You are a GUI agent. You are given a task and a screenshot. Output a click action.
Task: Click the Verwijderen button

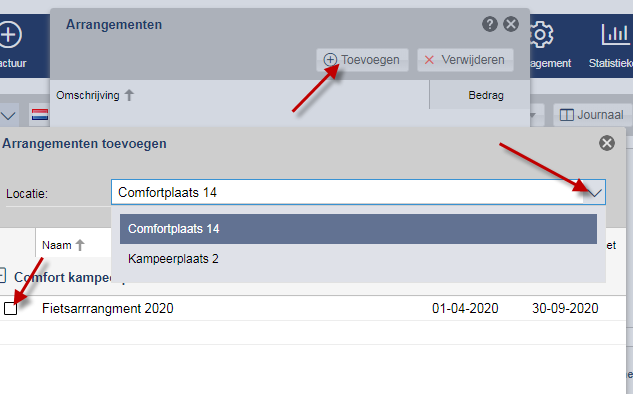(x=465, y=60)
